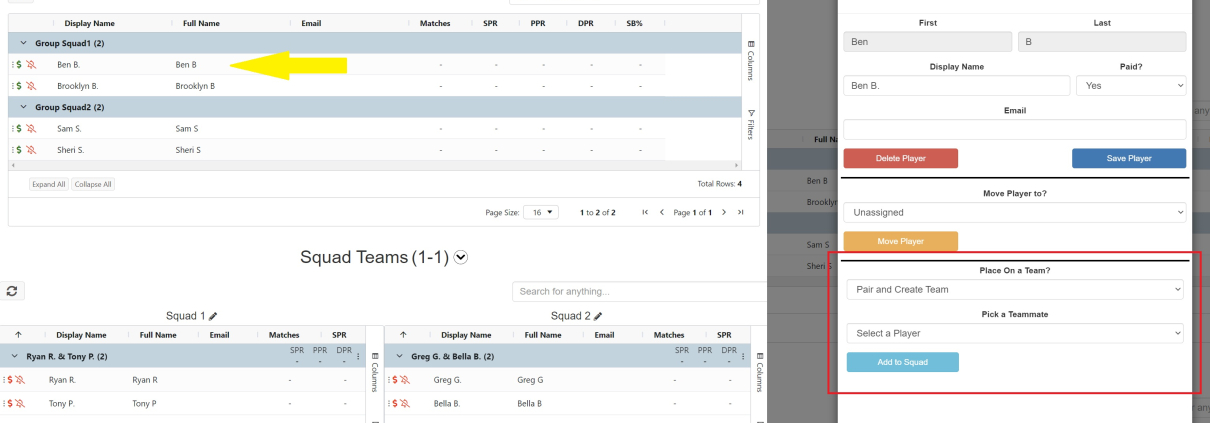This screenshot has height=423, width=1210.
Task: Click the red dollar icon for Bella B.
Action: point(394,404)
